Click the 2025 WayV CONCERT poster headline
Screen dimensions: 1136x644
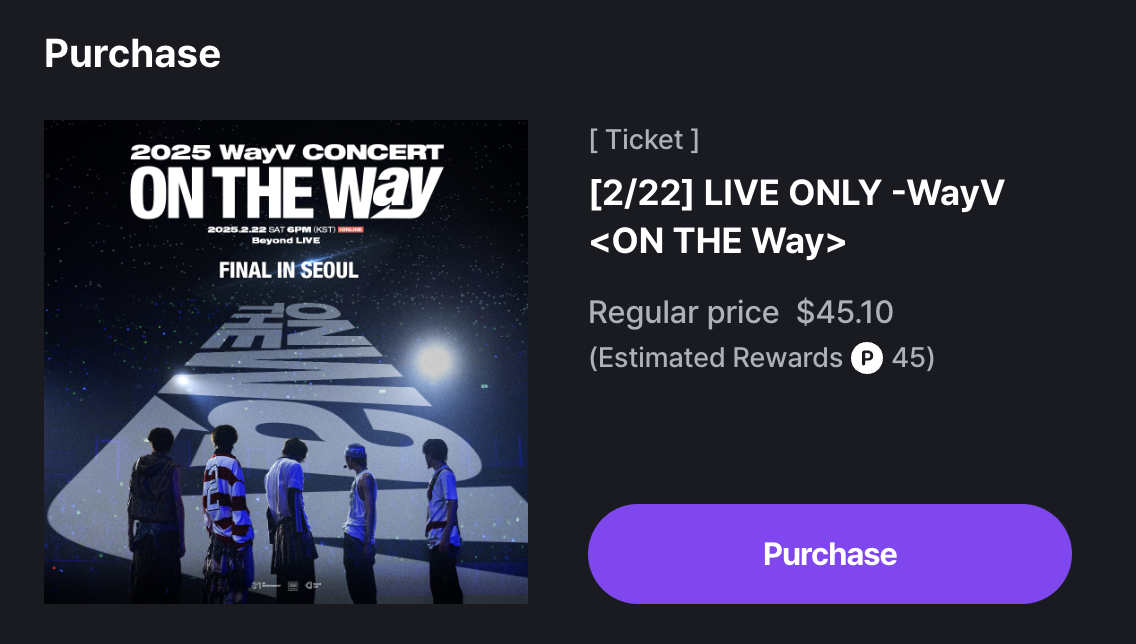pyautogui.click(x=286, y=153)
